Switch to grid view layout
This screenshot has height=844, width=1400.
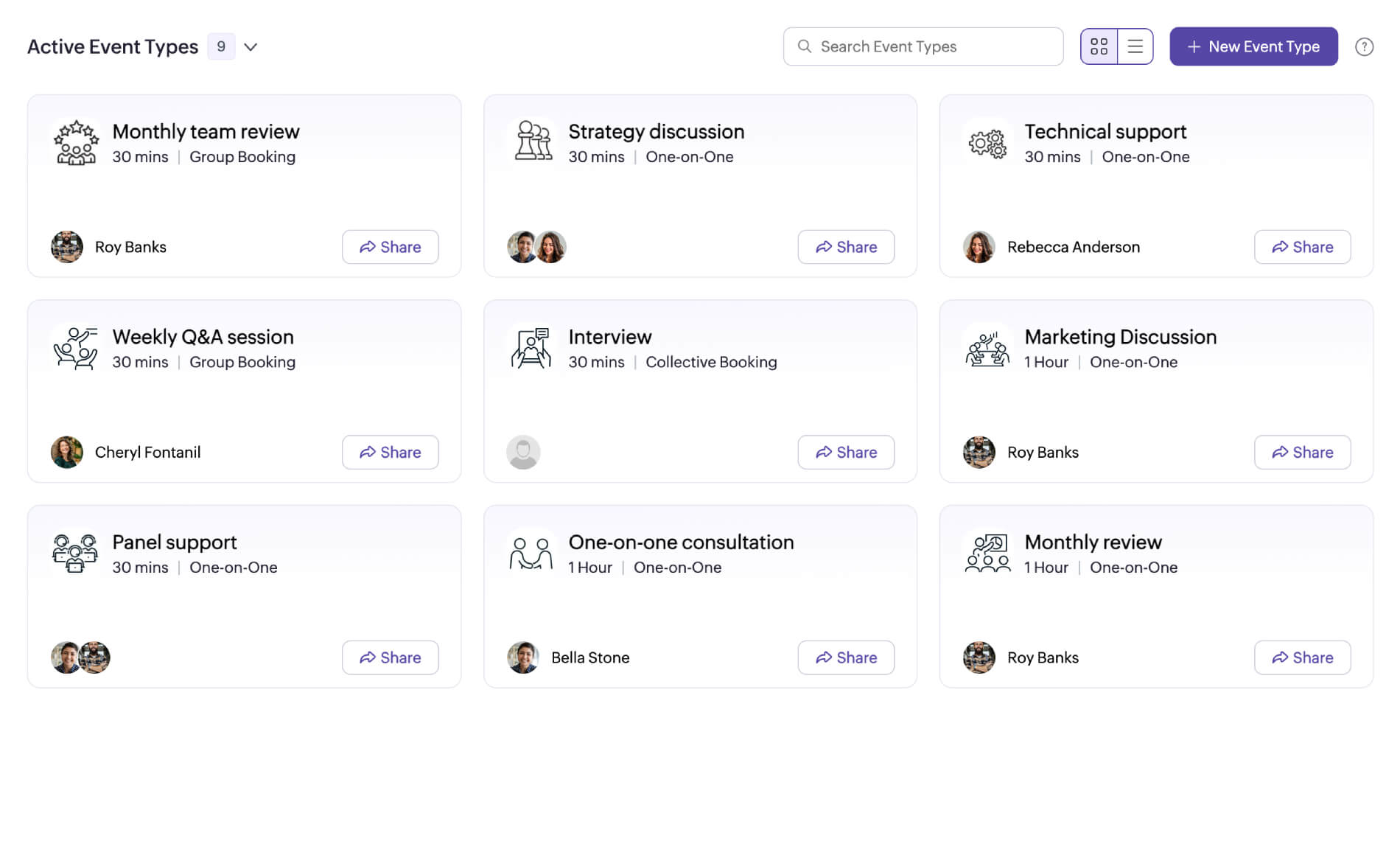pos(1099,46)
